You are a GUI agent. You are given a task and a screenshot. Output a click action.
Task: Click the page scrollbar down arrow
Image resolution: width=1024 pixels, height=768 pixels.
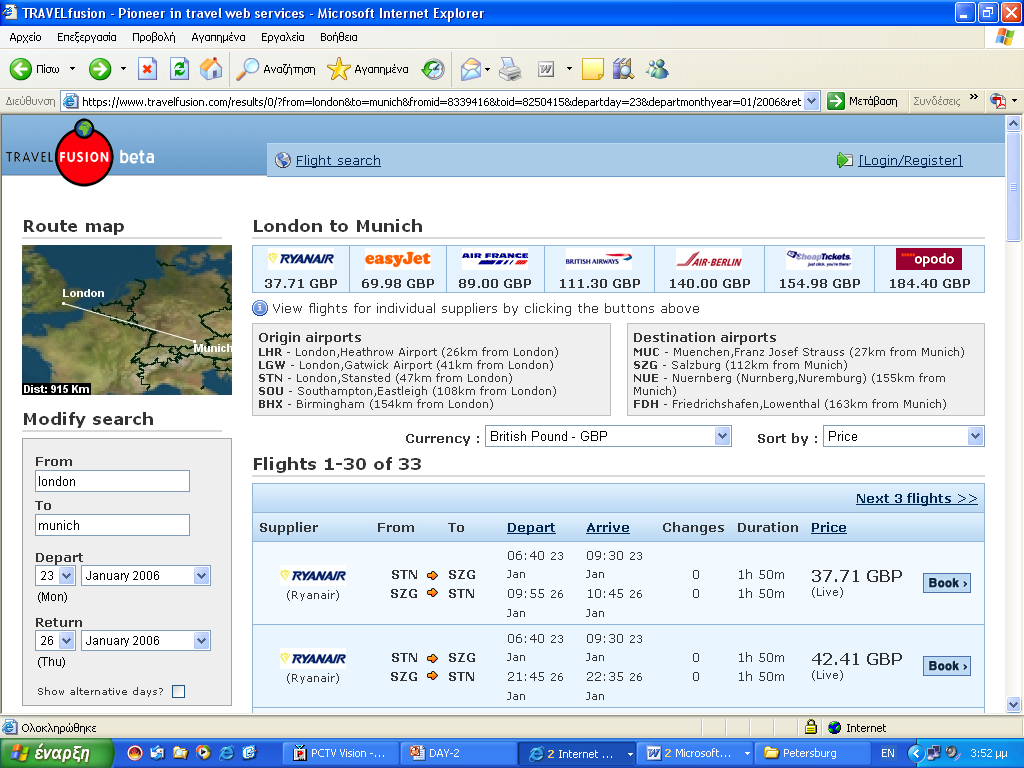[x=1013, y=705]
